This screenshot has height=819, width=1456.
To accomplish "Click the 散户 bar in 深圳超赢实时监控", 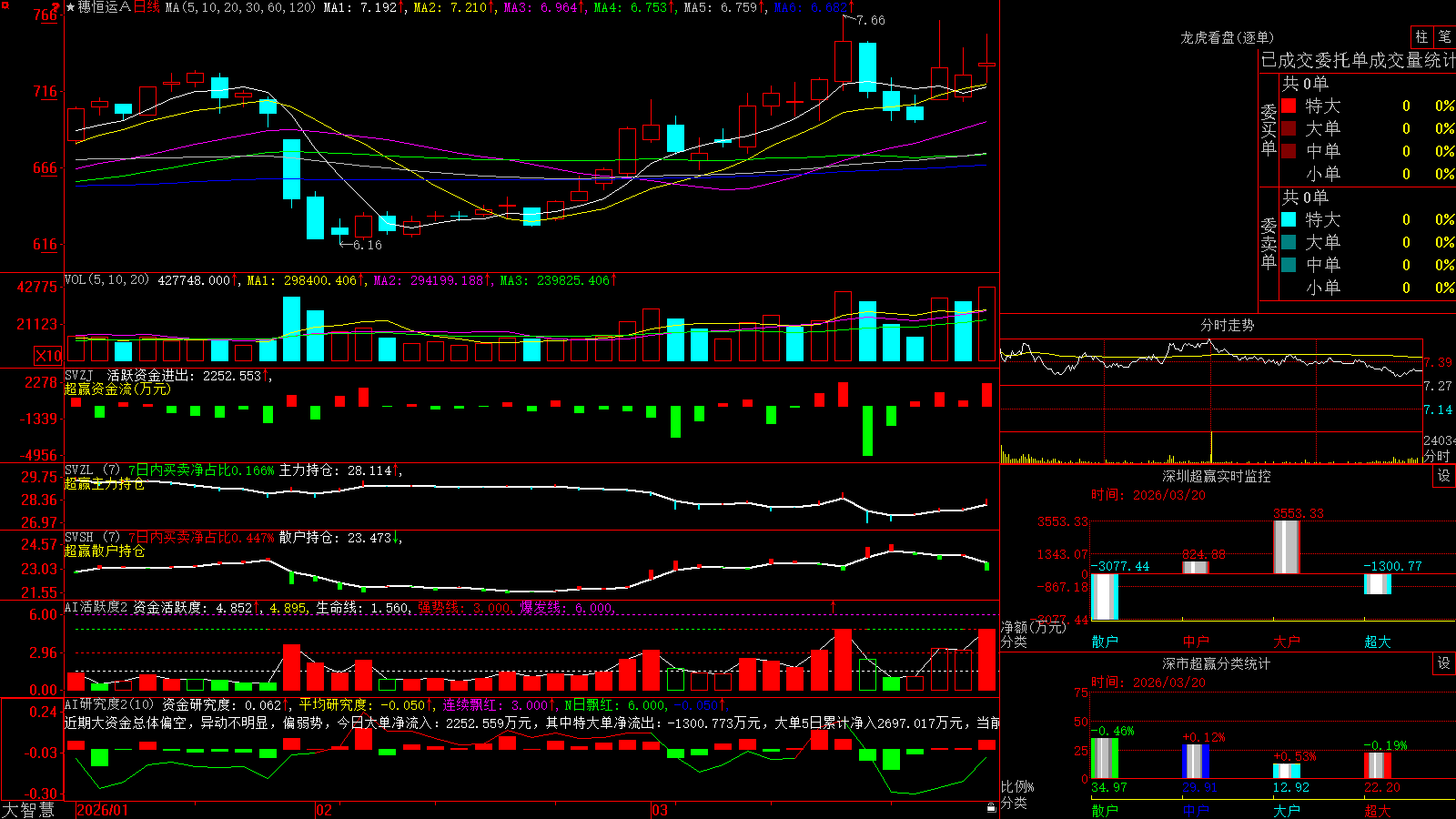I will (1105, 597).
